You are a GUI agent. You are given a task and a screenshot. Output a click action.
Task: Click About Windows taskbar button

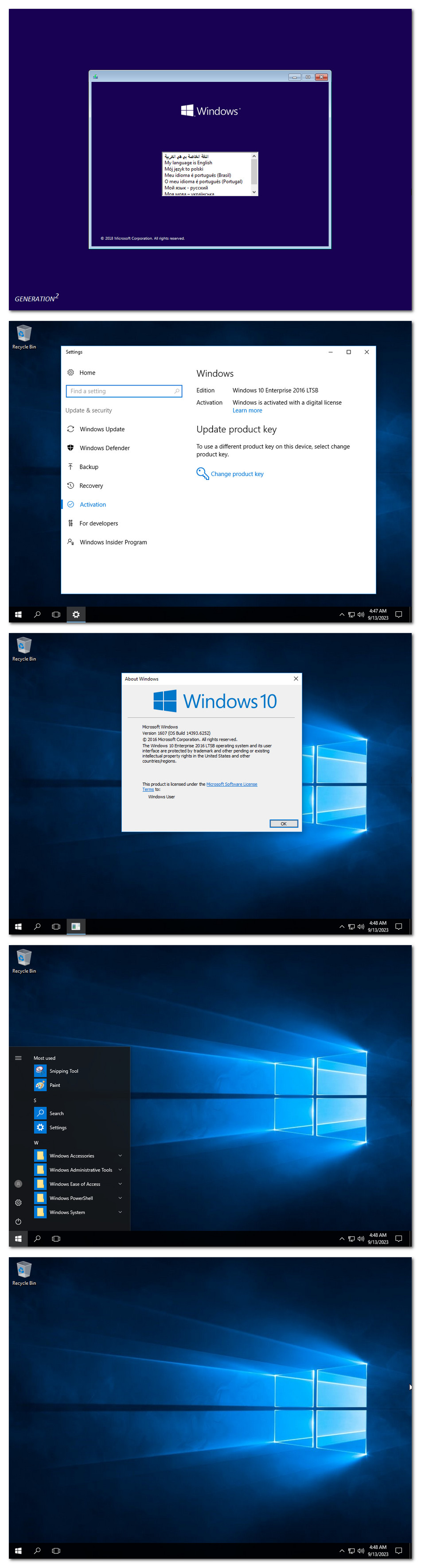[76, 927]
